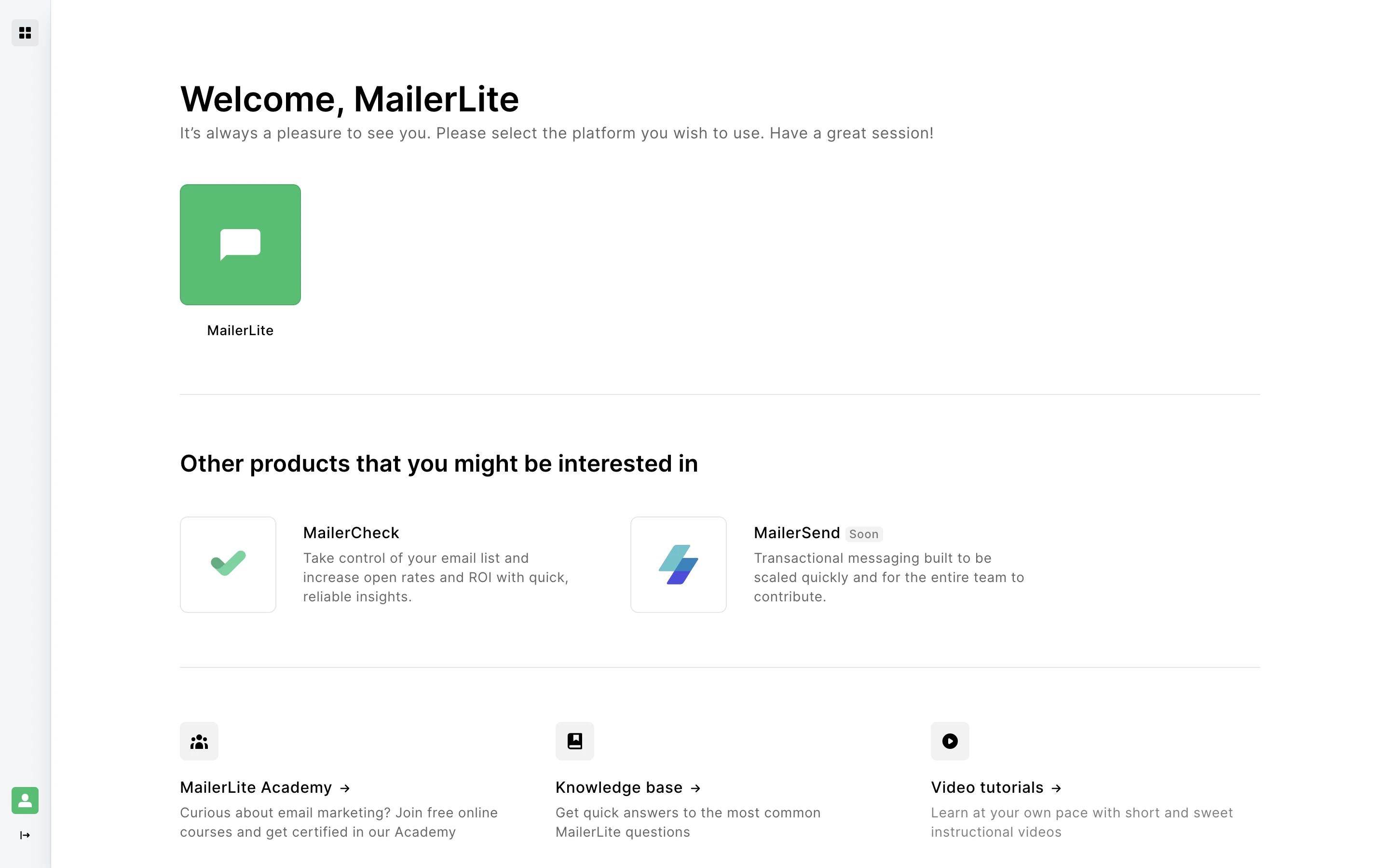1389x868 pixels.
Task: Open the Knowledge base link
Action: (619, 787)
